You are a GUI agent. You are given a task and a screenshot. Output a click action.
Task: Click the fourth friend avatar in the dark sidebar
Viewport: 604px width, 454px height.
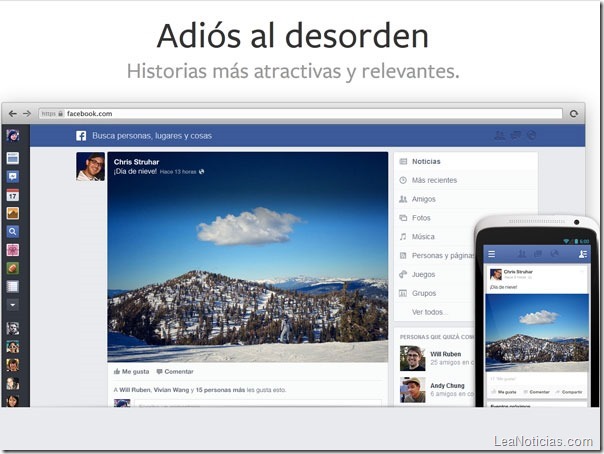13,383
